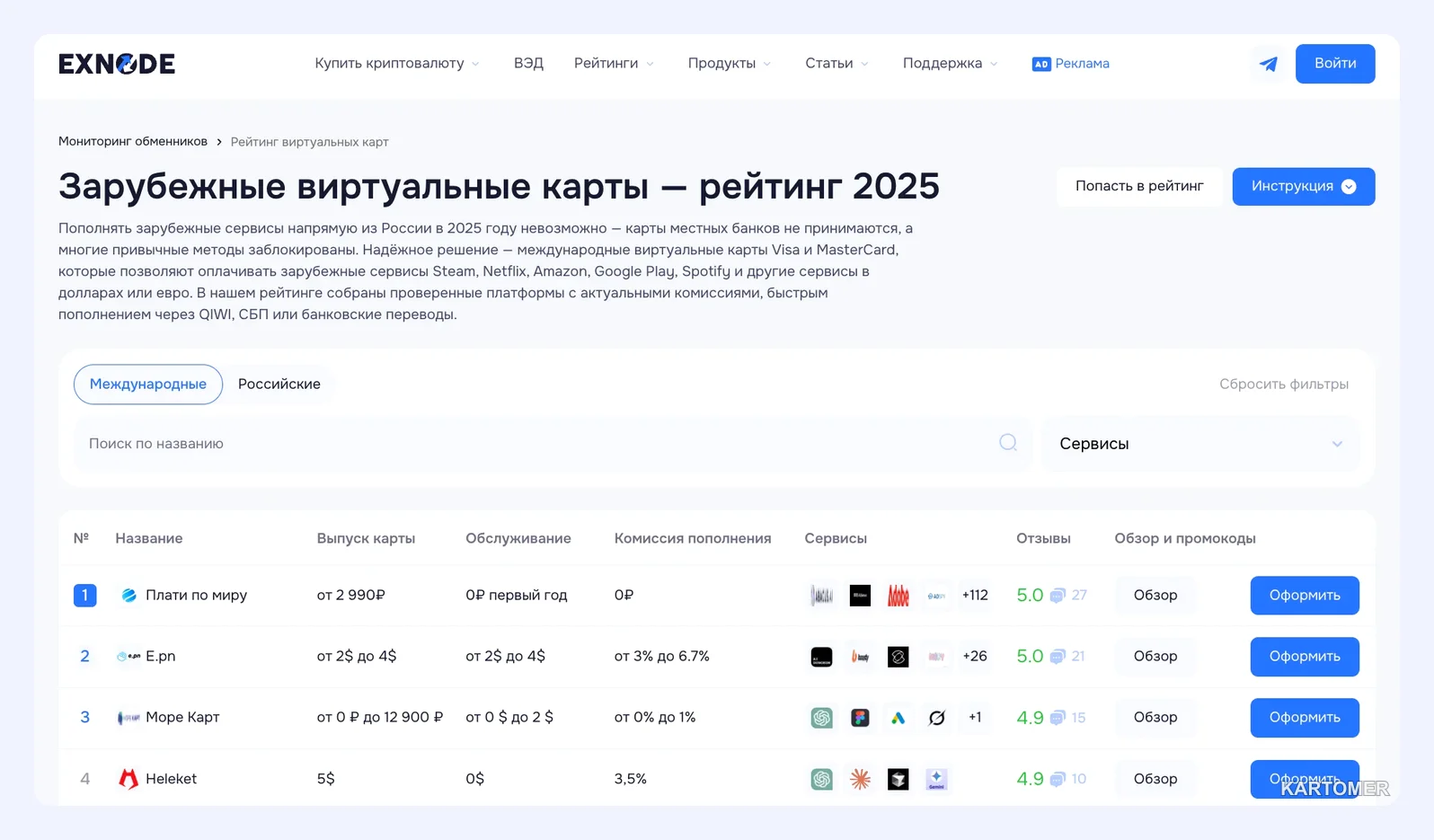This screenshot has height=840, width=1434.
Task: Click the Gemini service icon
Action: [x=936, y=779]
